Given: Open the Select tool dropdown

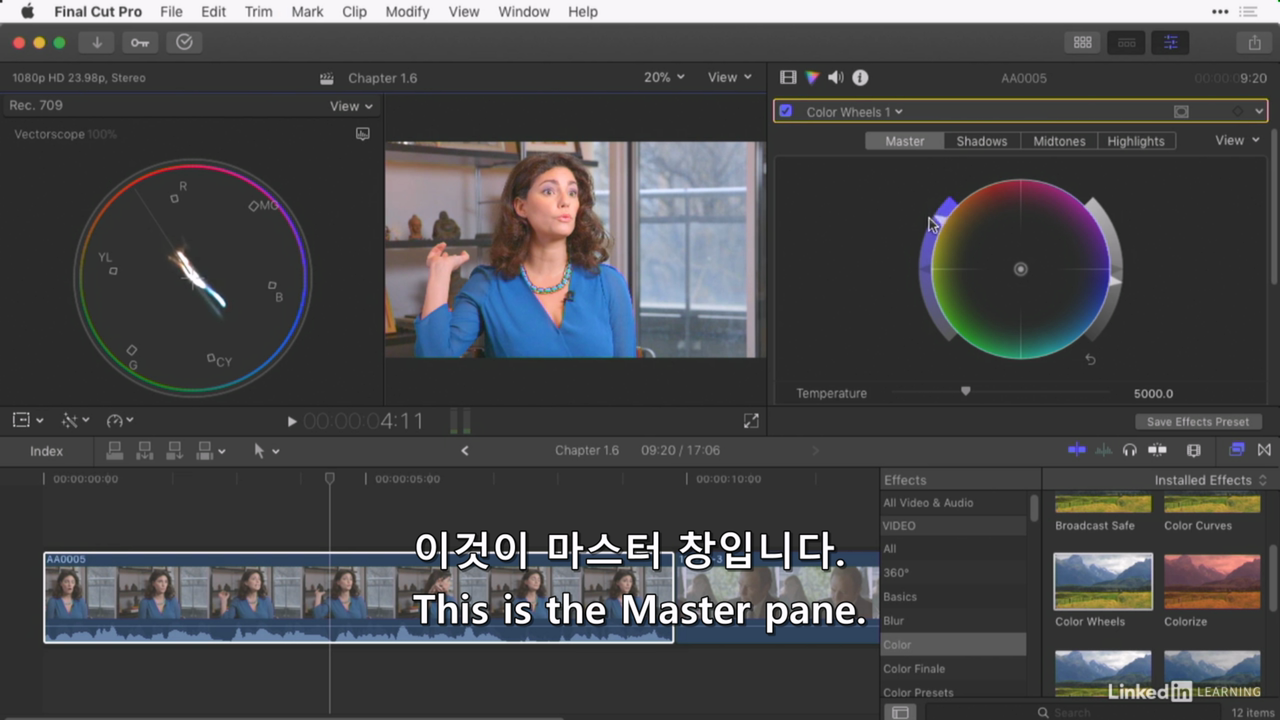Looking at the screenshot, I should [x=266, y=451].
